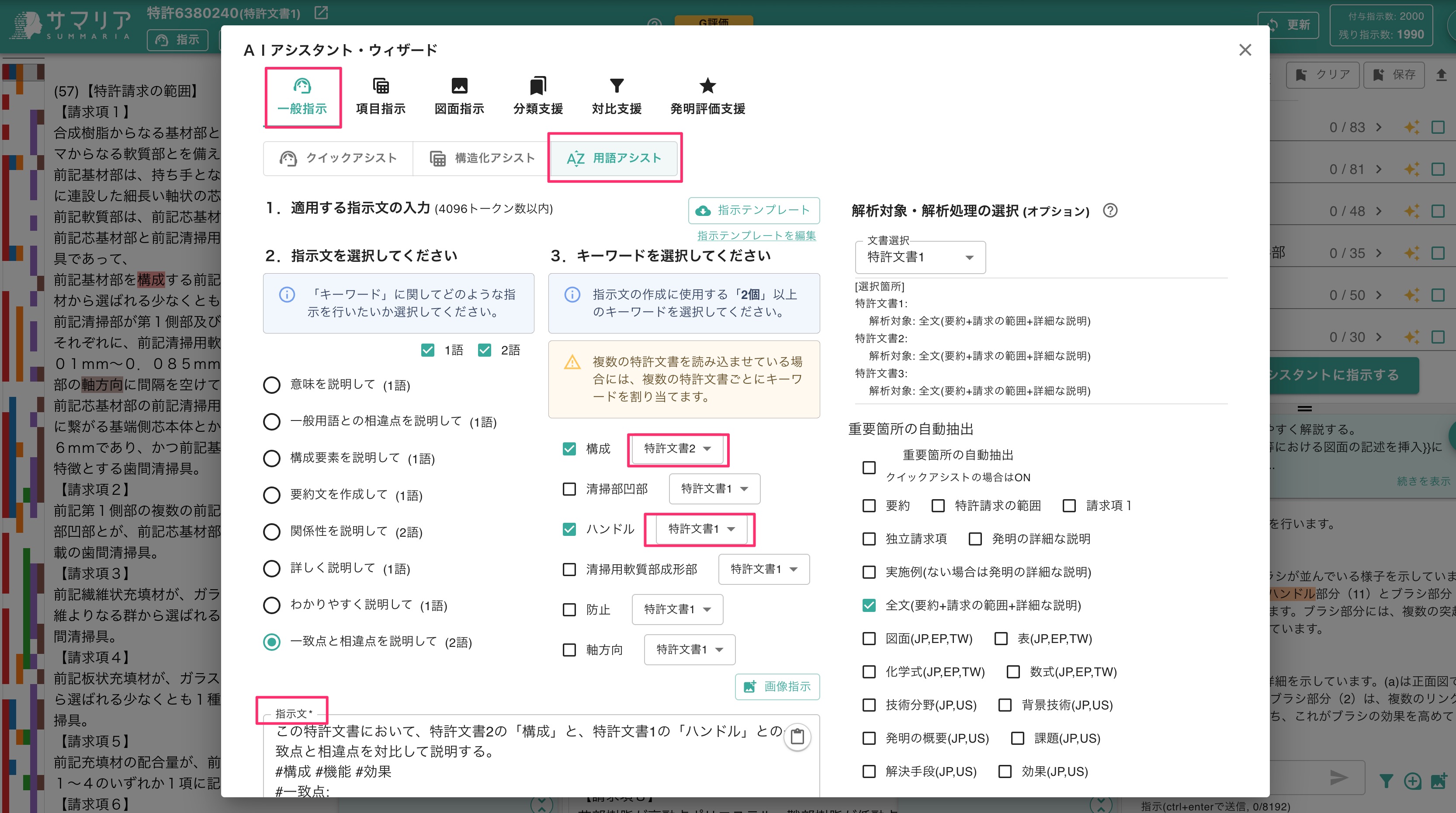Switch to the 項目指示 tab

coord(381,97)
